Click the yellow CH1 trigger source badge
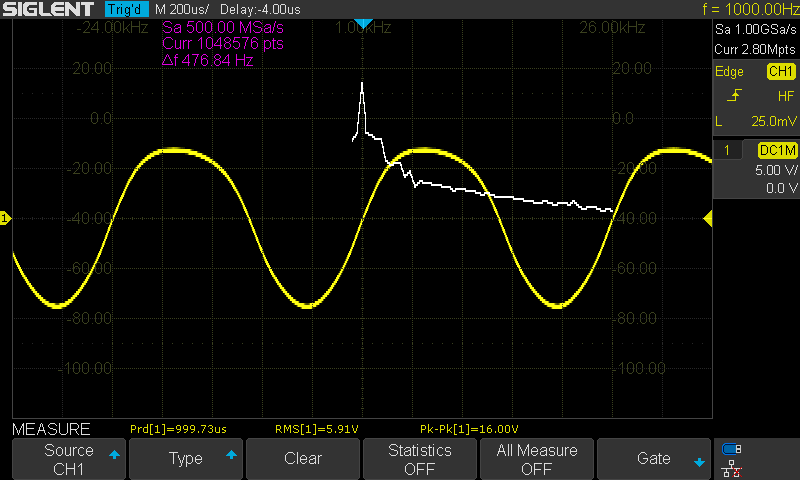Viewport: 800px width, 480px height. pos(779,72)
